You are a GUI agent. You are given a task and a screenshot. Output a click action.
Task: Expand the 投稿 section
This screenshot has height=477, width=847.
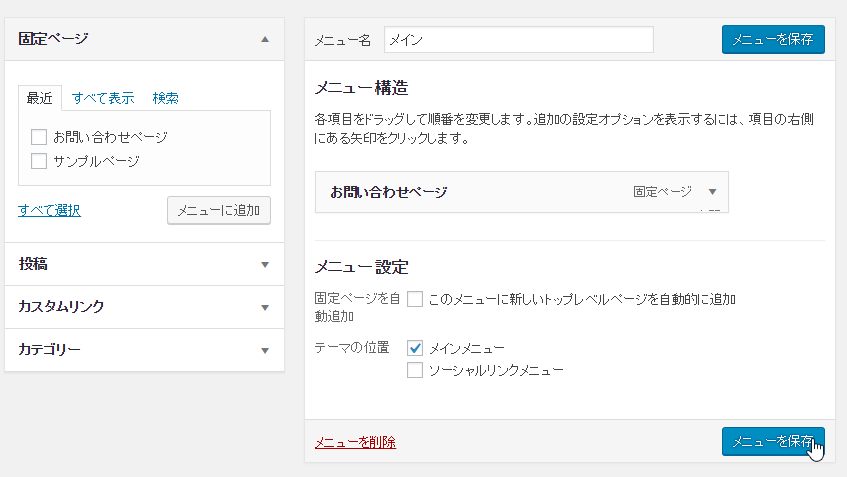click(264, 265)
